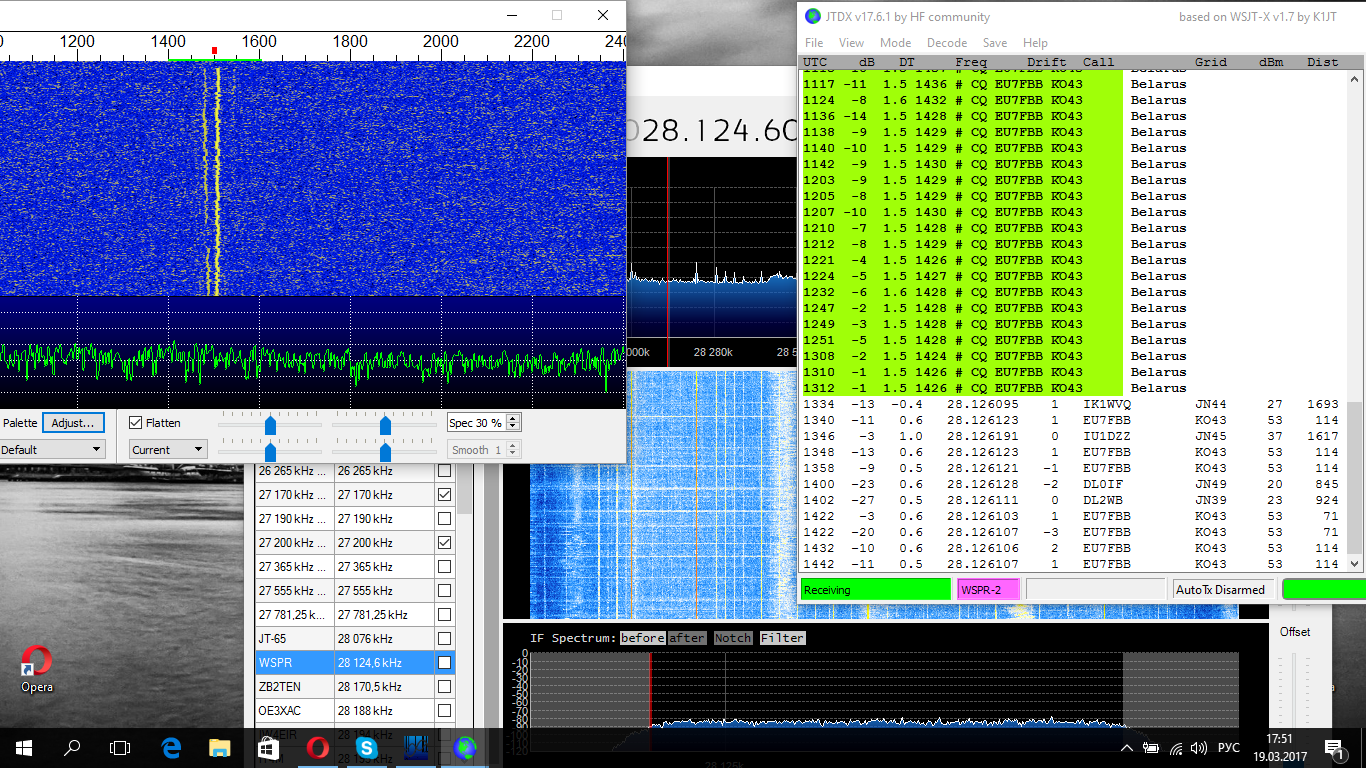
Task: Launch Microsoft Edge from the taskbar
Action: pyautogui.click(x=171, y=747)
